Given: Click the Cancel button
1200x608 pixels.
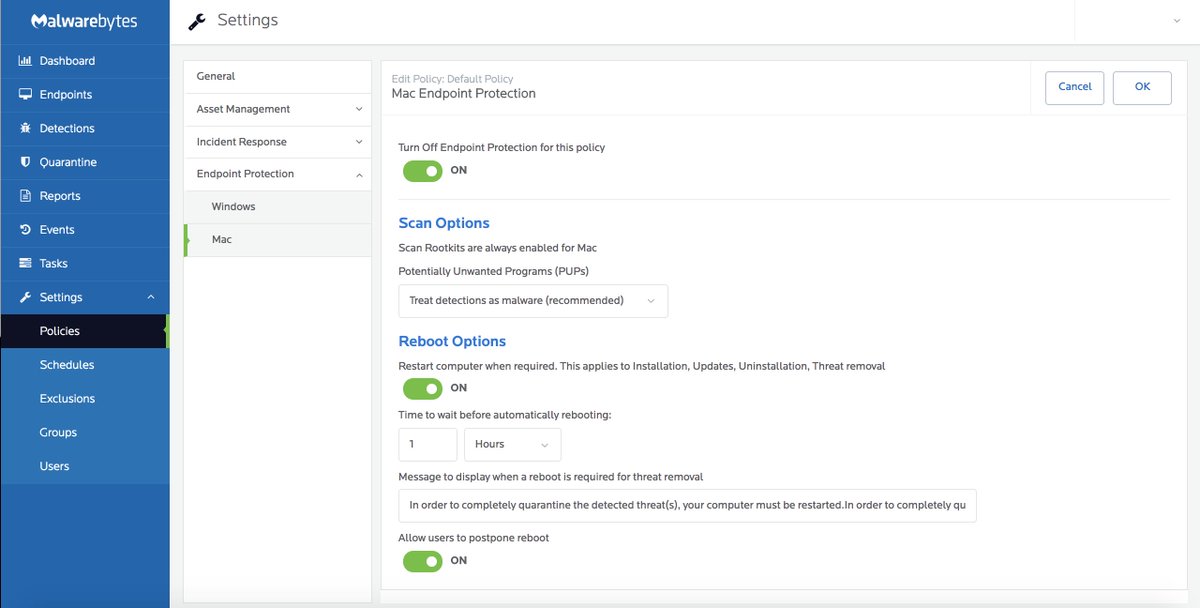Looking at the screenshot, I should coord(1075,87).
